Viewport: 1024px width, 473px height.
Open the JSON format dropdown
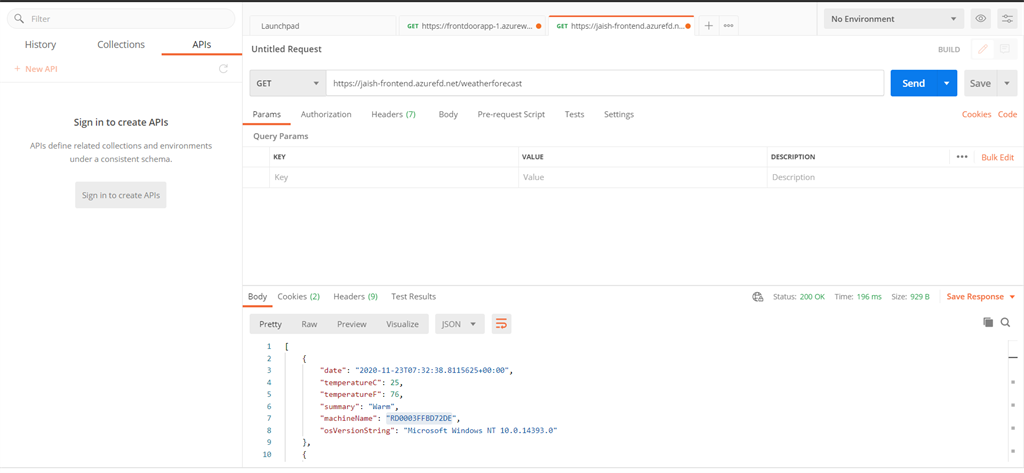click(x=460, y=324)
